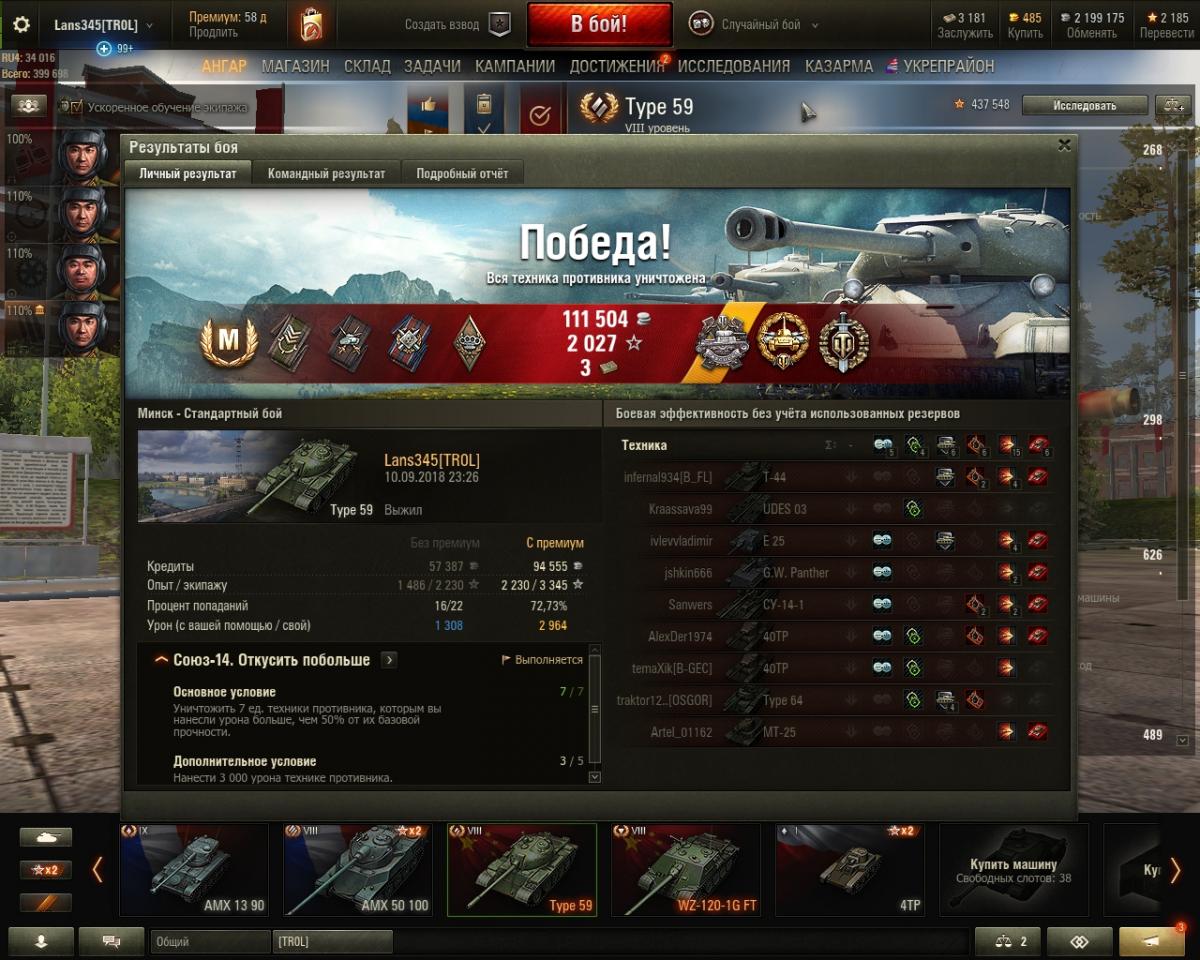Click the platoon shield icon

(x=499, y=25)
